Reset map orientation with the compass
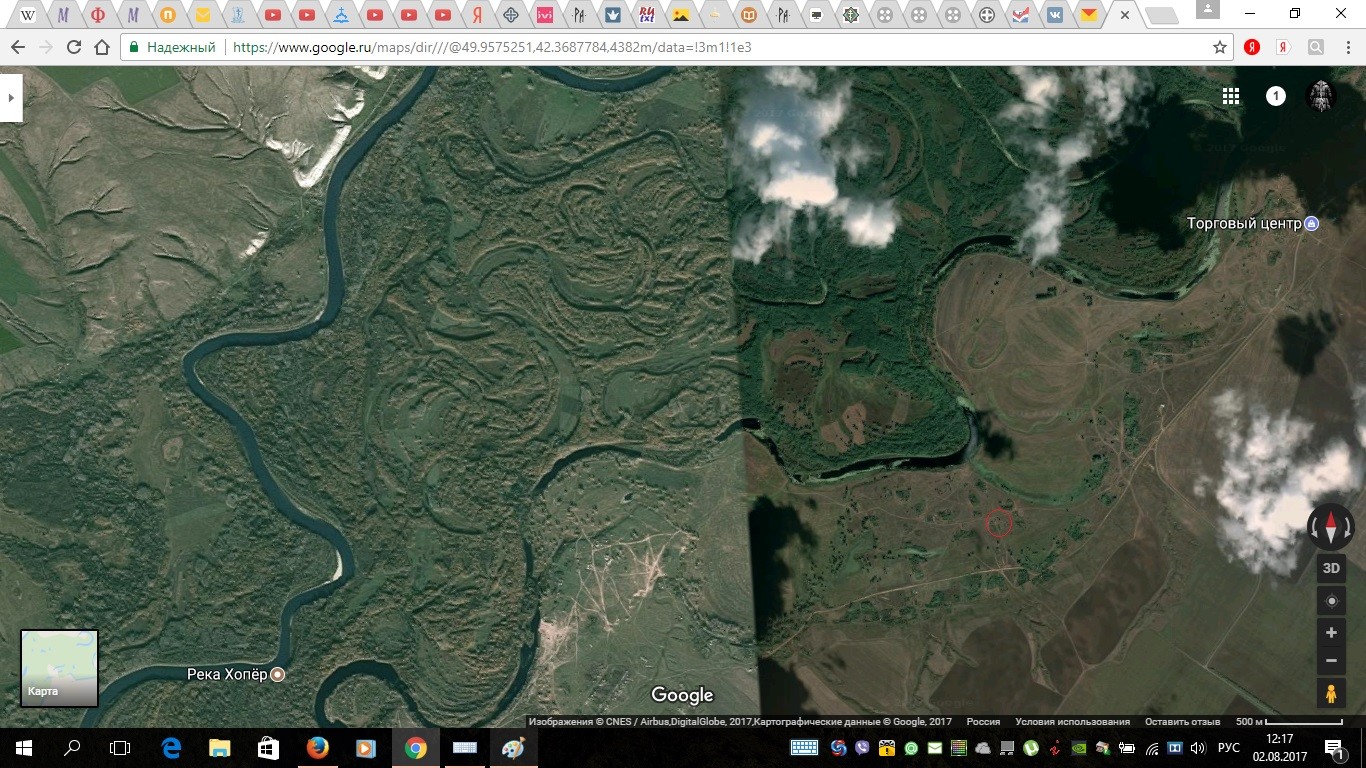1366x768 pixels. (x=1331, y=526)
